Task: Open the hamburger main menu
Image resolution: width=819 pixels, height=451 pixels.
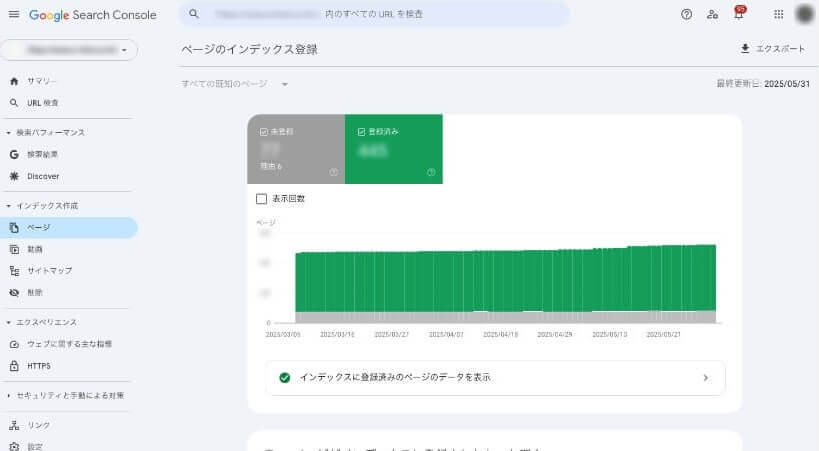Action: pyautogui.click(x=14, y=15)
